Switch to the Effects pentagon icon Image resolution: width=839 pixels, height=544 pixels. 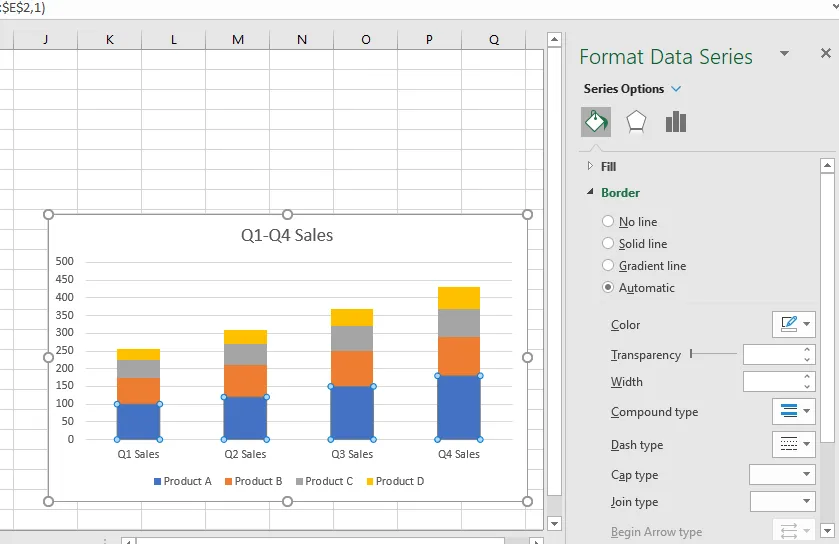(x=636, y=122)
